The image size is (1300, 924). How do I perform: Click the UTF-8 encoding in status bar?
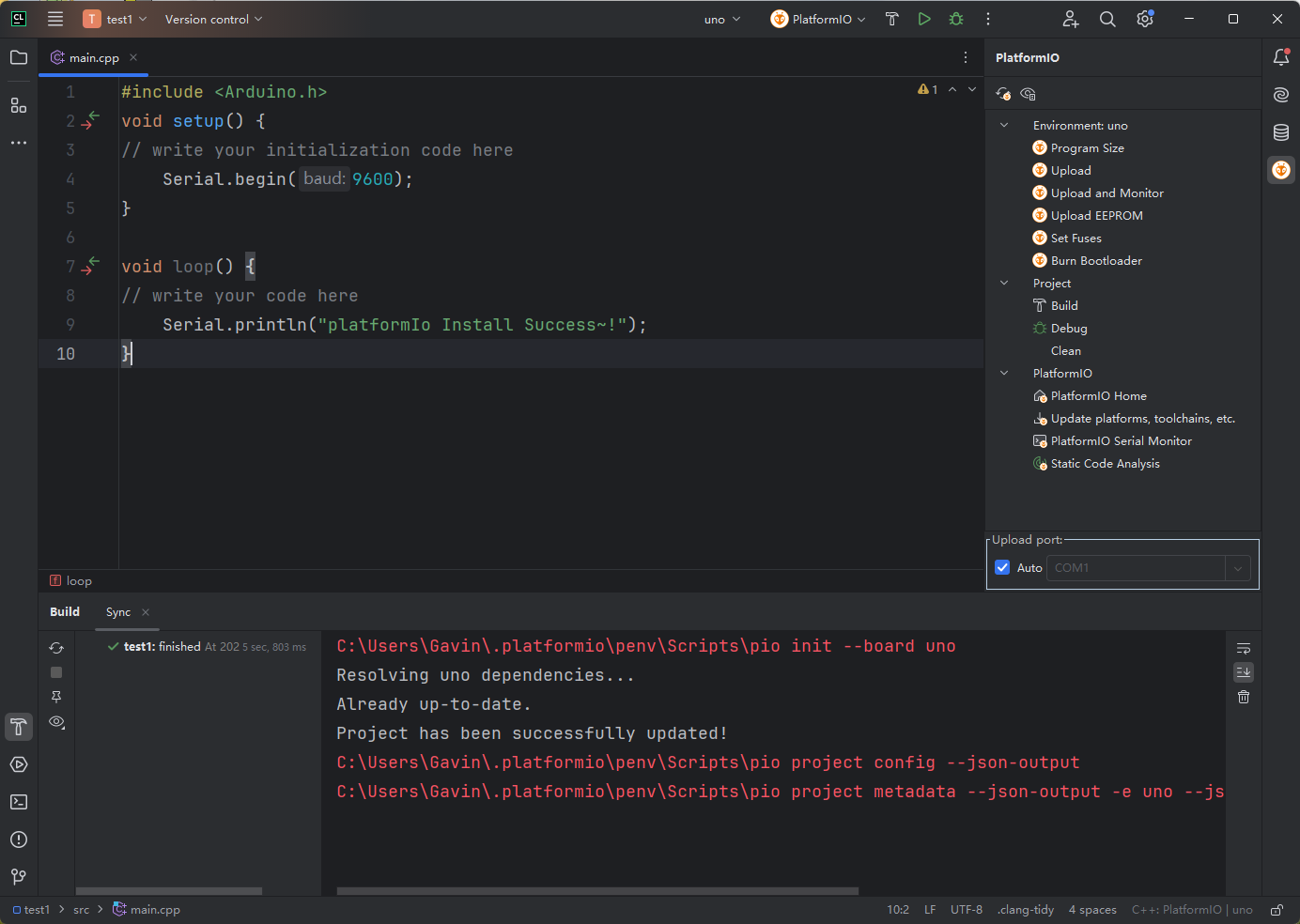(x=966, y=909)
